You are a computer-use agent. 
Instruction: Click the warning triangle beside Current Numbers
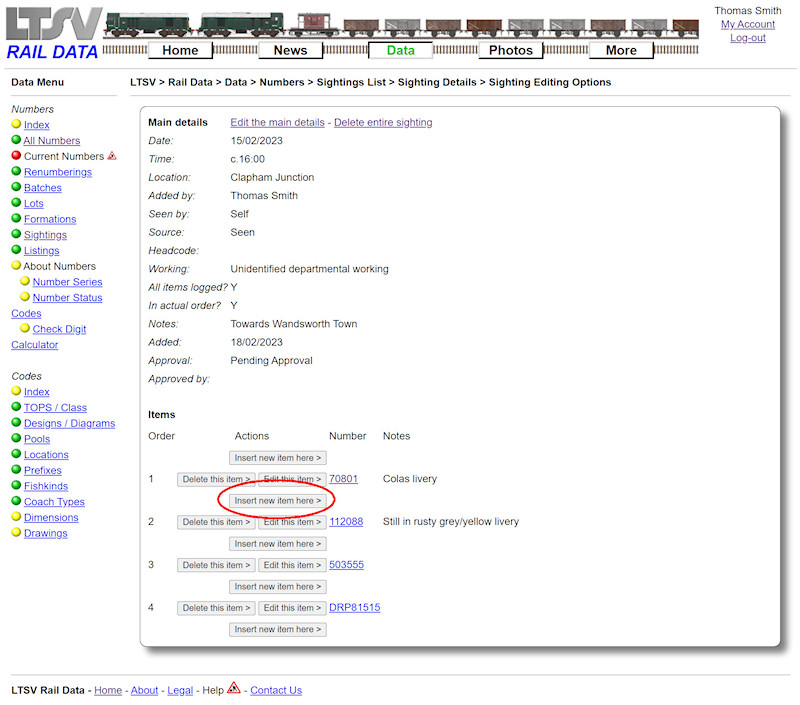click(112, 156)
